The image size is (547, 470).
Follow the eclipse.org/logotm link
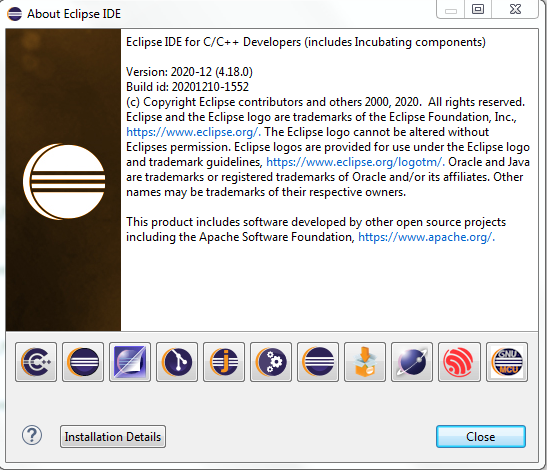(x=355, y=162)
